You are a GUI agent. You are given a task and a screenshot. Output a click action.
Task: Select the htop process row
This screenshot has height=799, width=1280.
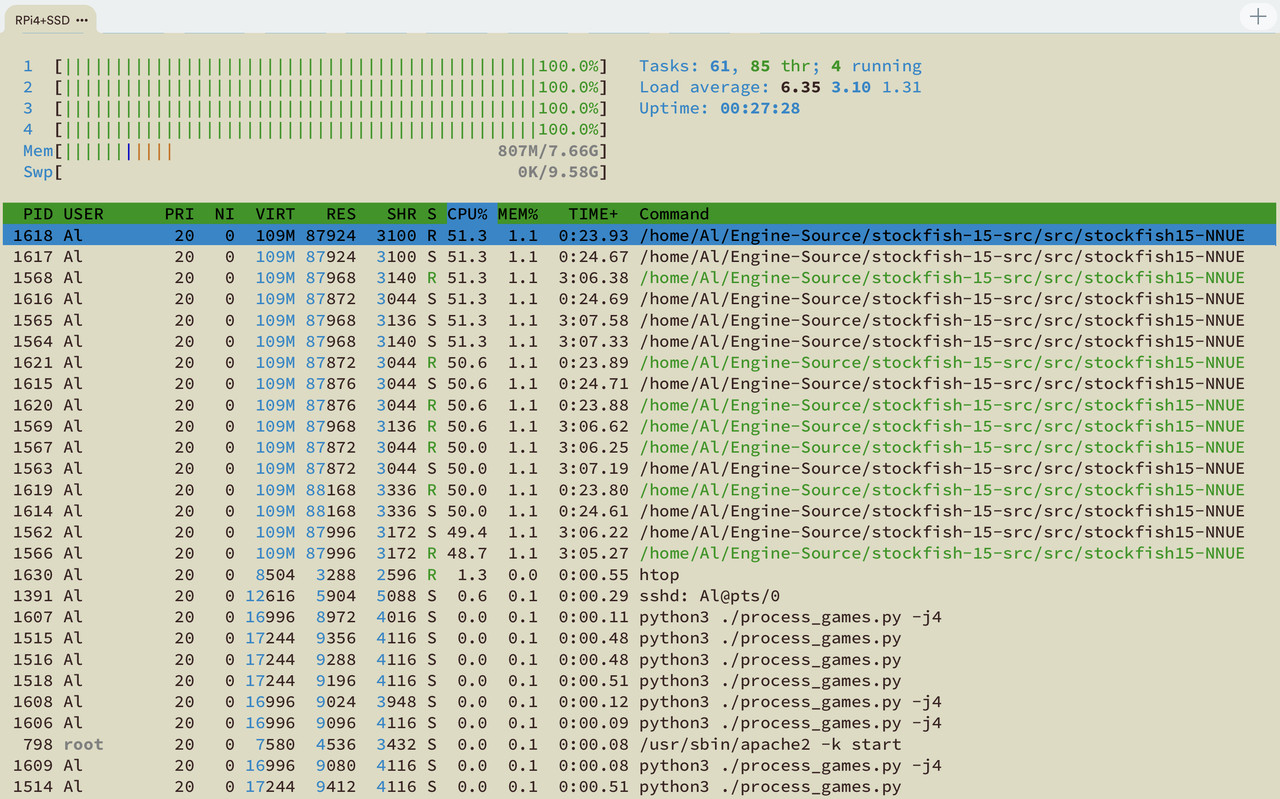pyautogui.click(x=640, y=575)
